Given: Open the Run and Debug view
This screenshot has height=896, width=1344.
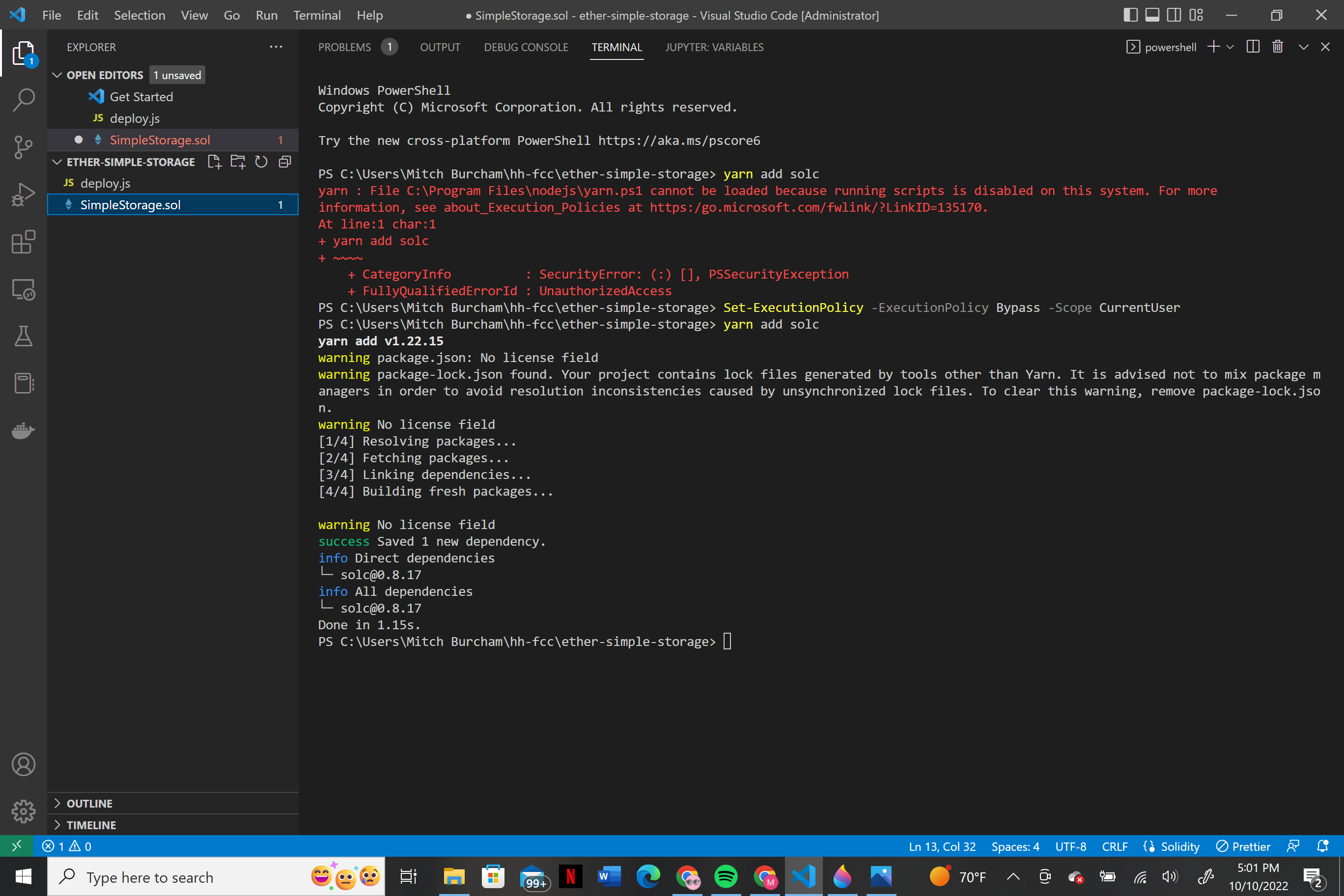Looking at the screenshot, I should point(24,195).
